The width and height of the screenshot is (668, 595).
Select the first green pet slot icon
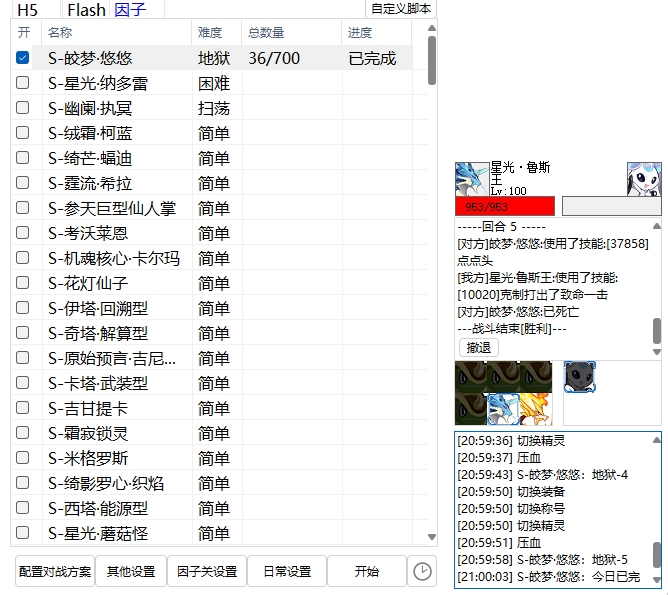[x=471, y=377]
